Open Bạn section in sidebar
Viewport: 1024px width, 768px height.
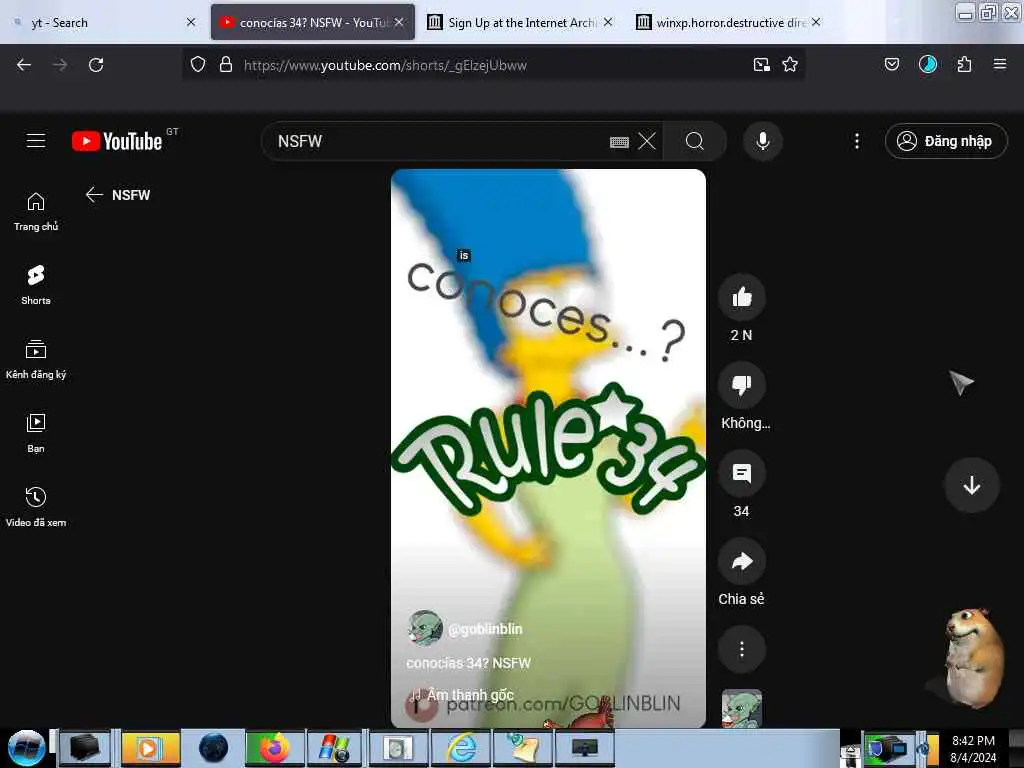36,433
